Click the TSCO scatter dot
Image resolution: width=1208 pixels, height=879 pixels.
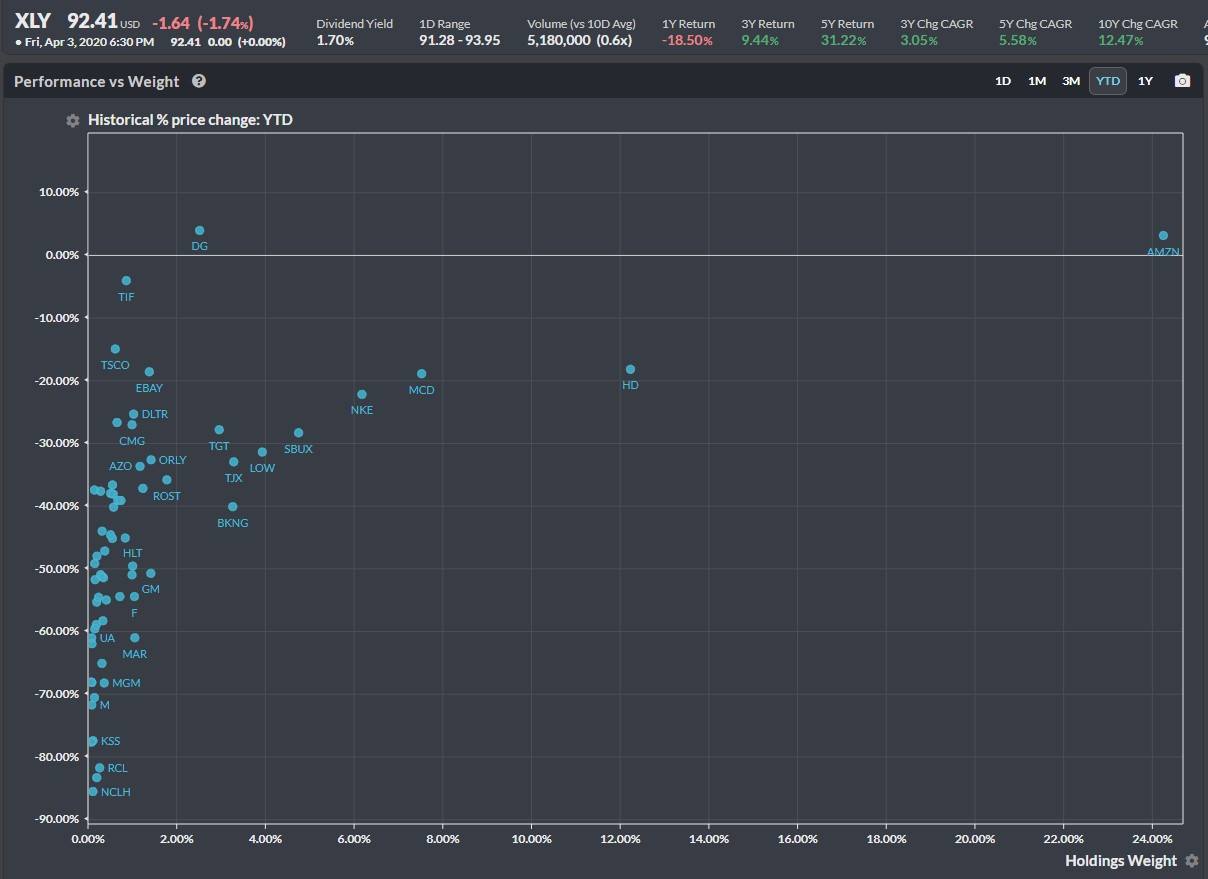115,349
